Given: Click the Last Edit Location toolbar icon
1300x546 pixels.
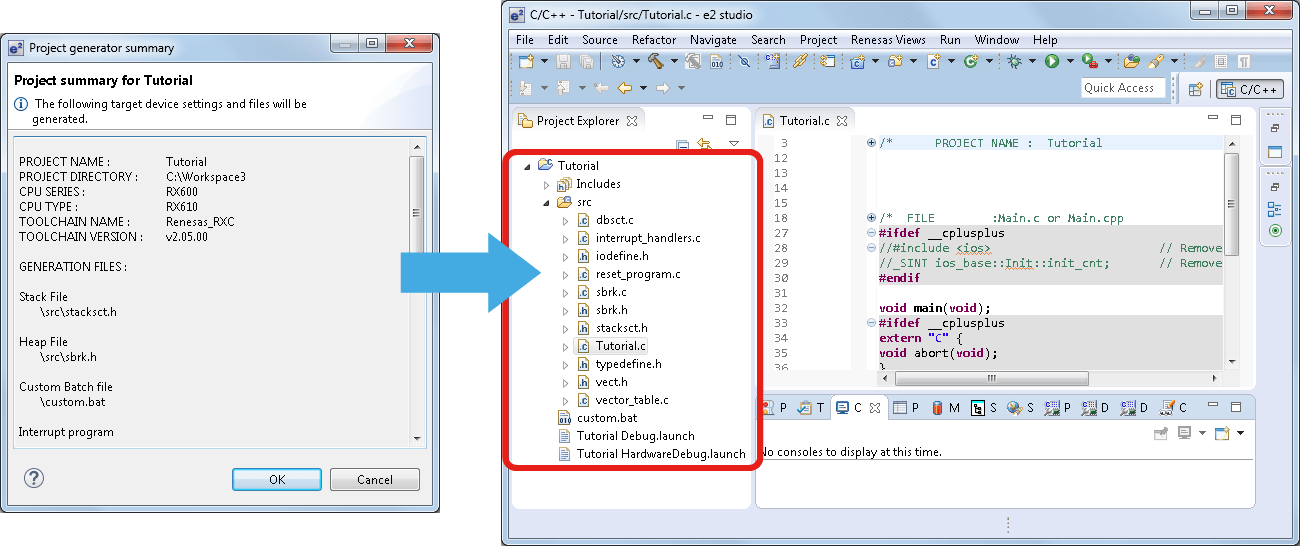Looking at the screenshot, I should point(601,88).
